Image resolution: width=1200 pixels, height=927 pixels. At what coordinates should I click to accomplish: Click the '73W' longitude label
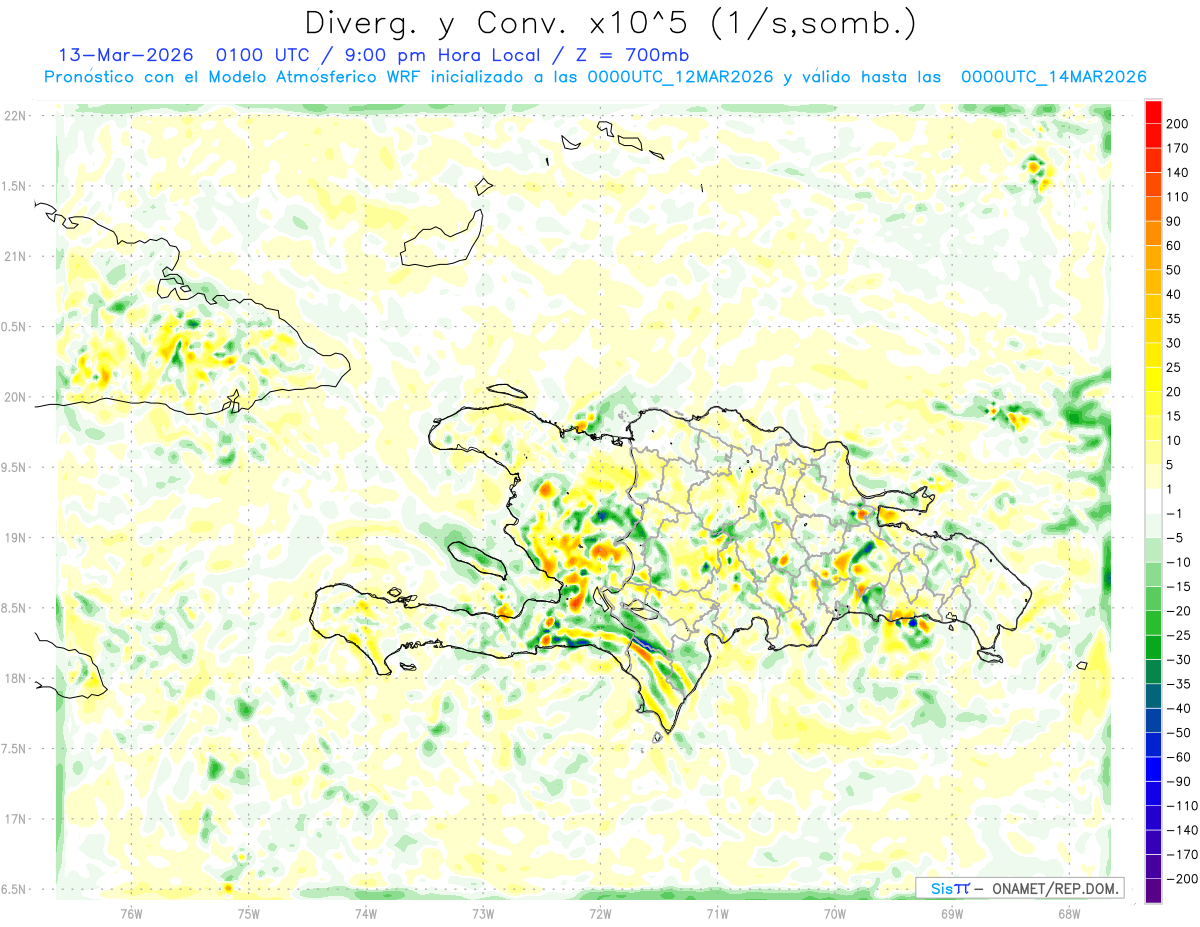coord(483,913)
